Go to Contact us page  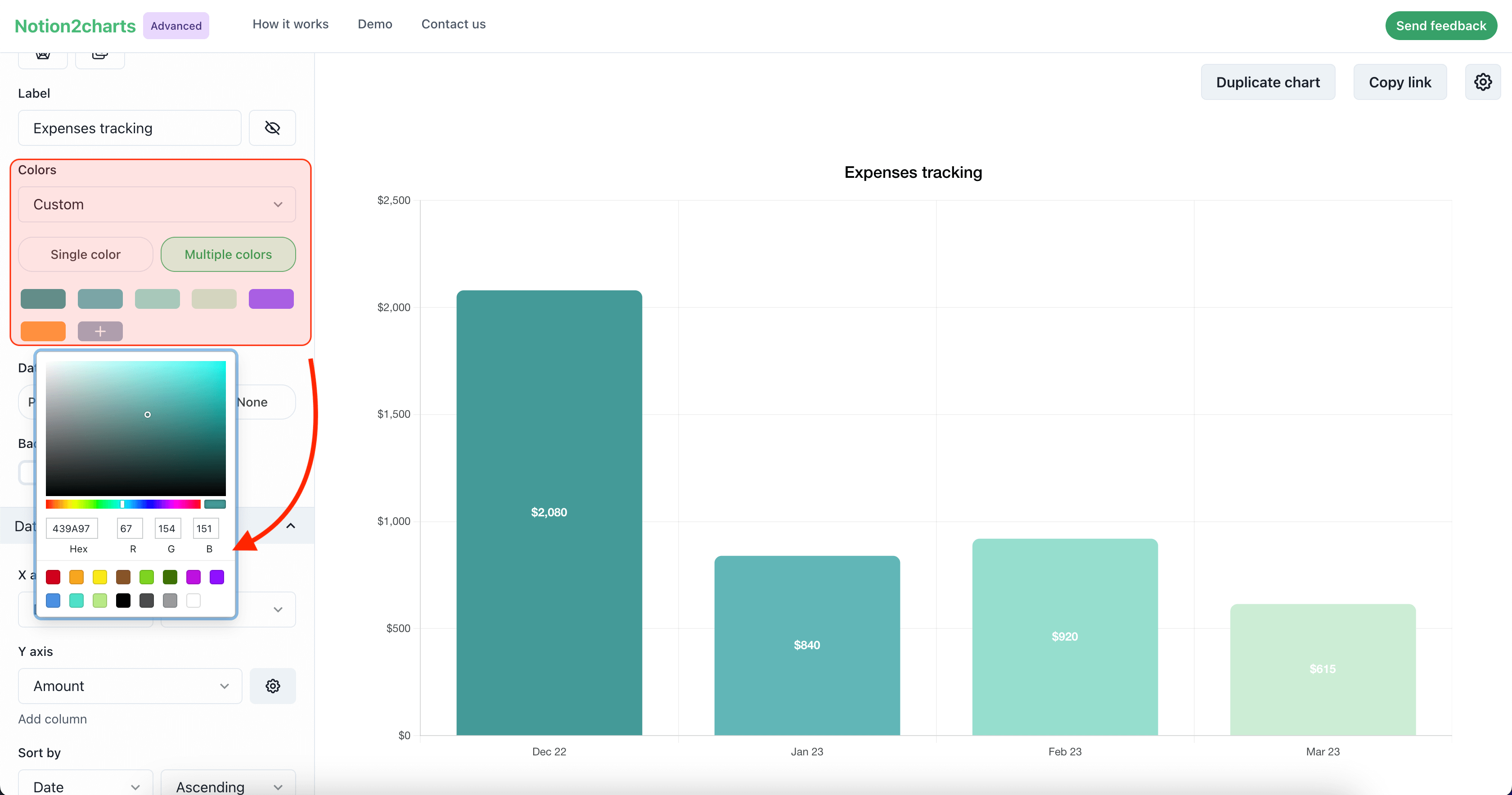pyautogui.click(x=453, y=24)
